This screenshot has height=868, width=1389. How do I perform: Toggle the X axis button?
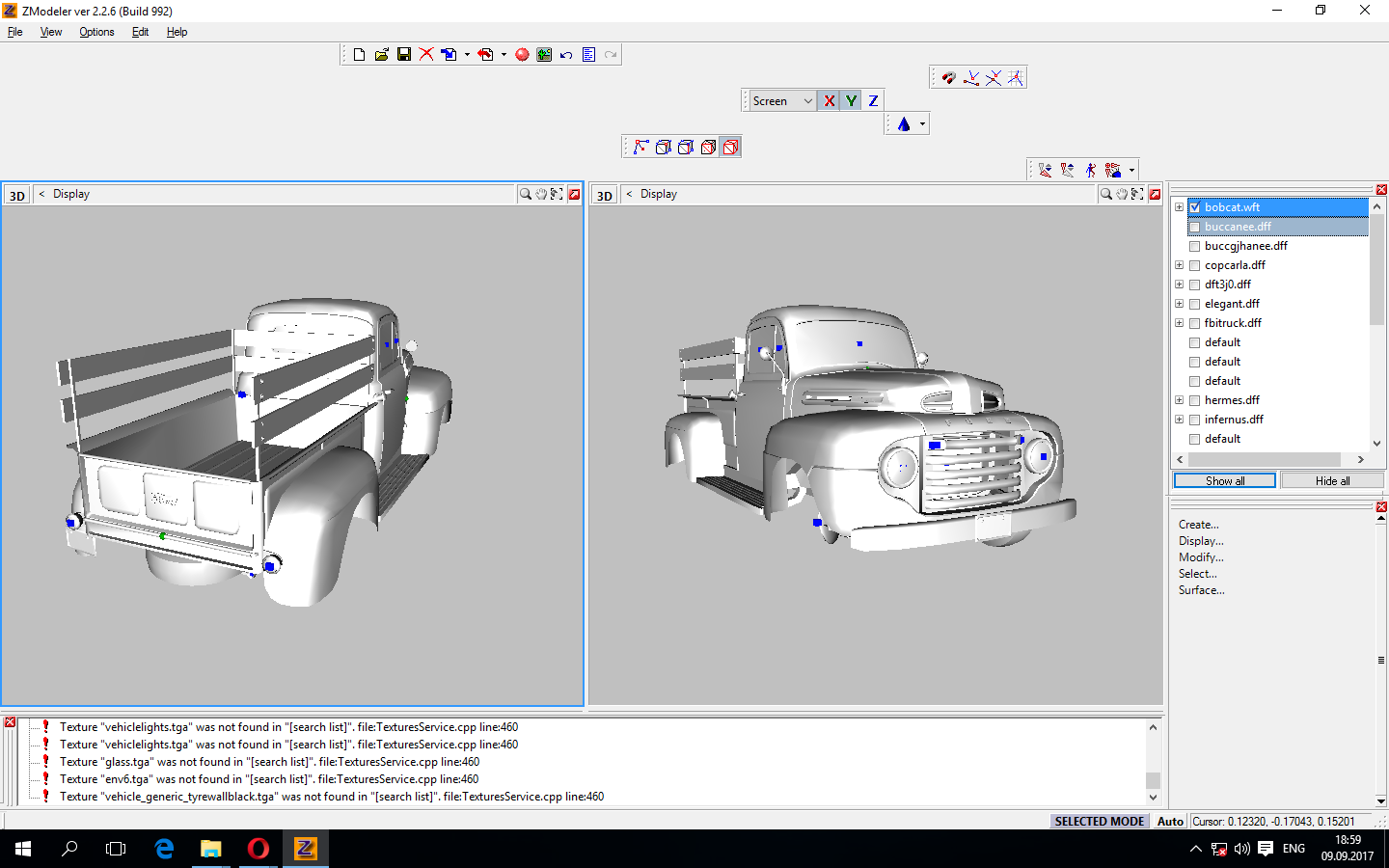(829, 100)
